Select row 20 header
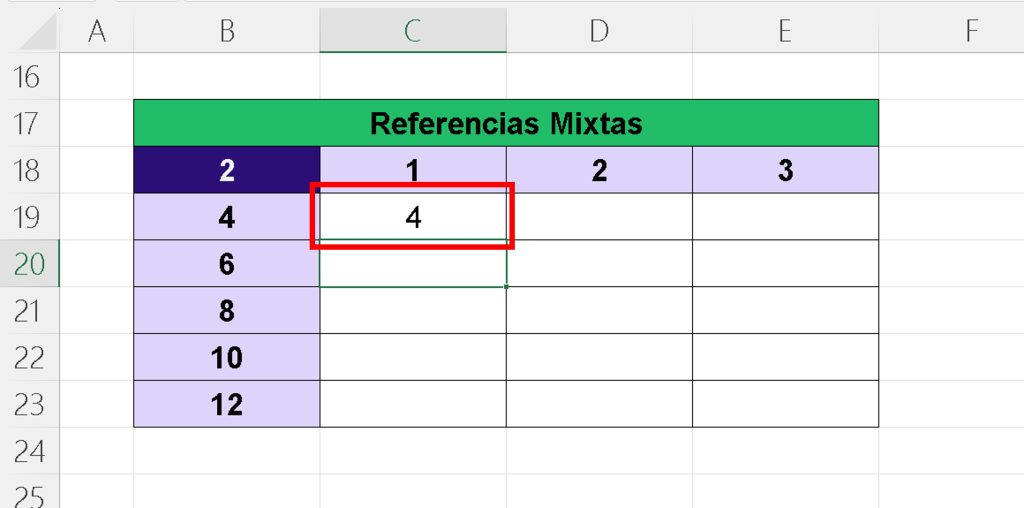The image size is (1024, 508). tap(29, 263)
